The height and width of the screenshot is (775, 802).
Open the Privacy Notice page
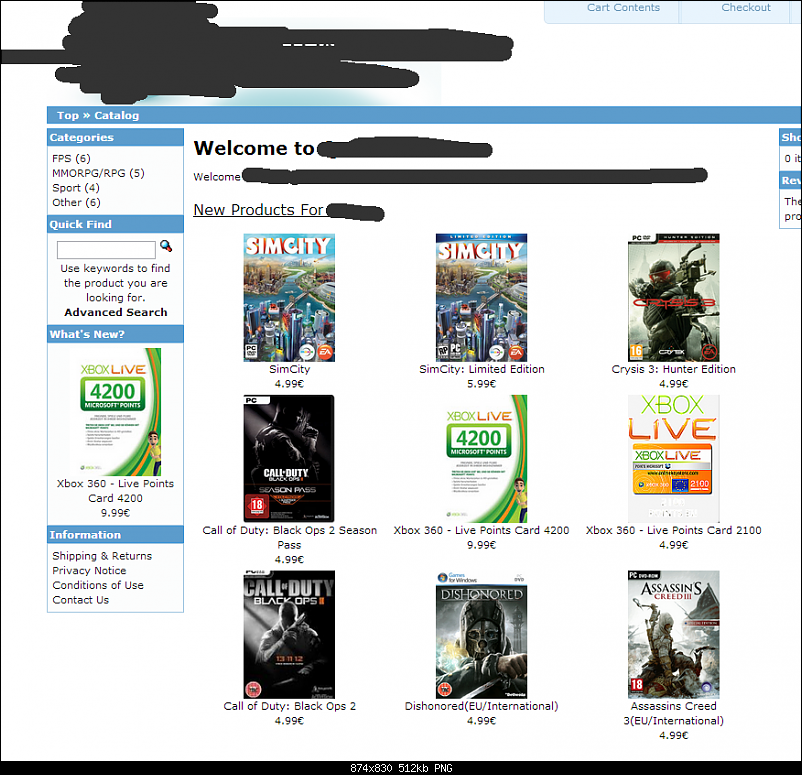tap(89, 571)
